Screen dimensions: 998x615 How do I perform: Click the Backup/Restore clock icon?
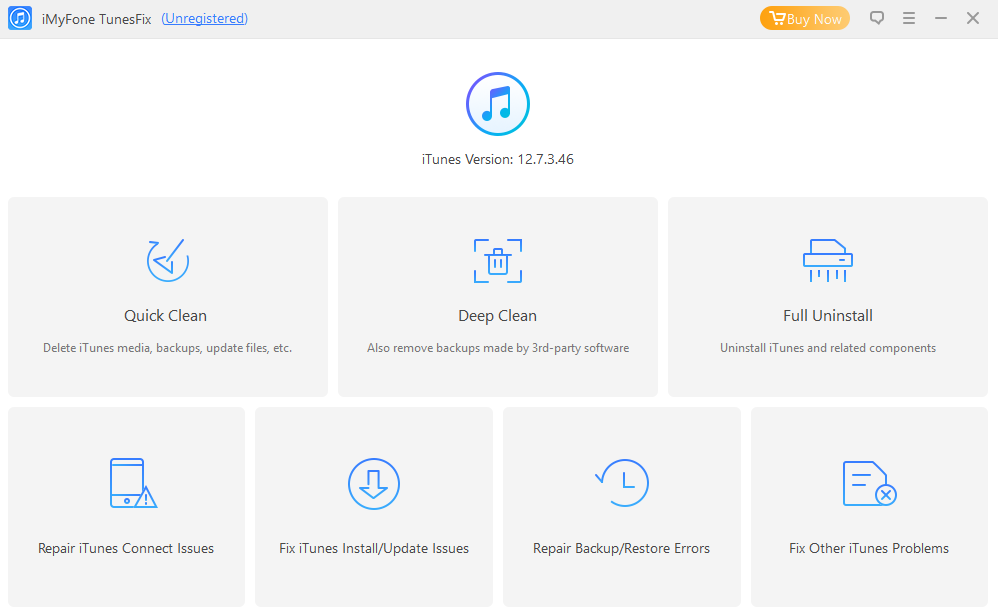pyautogui.click(x=622, y=483)
